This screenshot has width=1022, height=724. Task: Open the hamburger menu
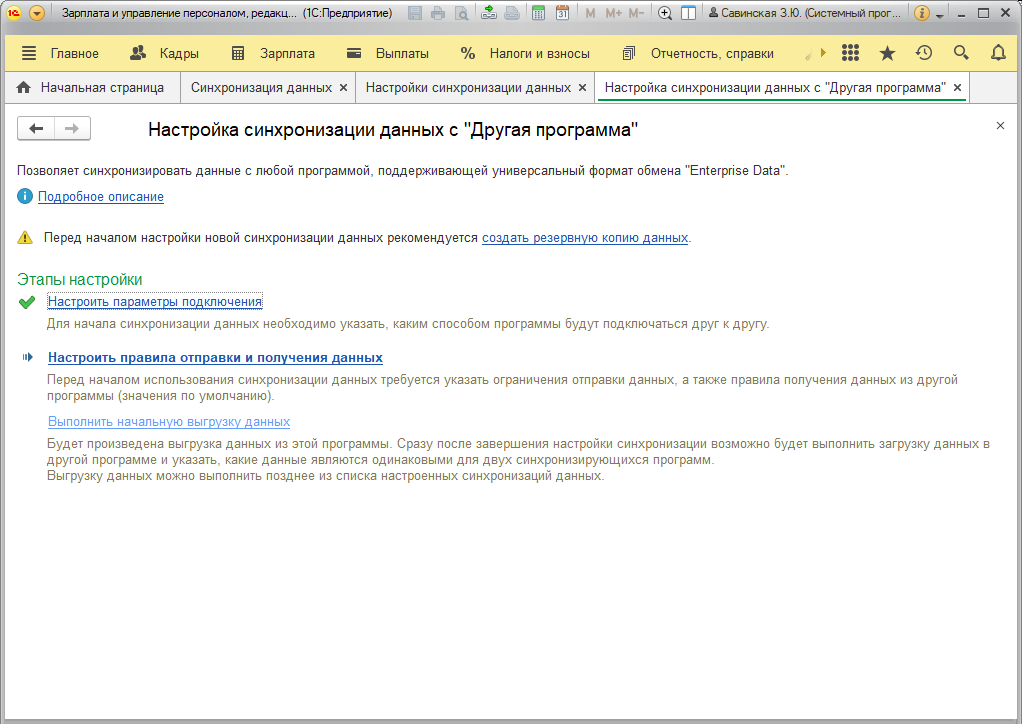(27, 52)
